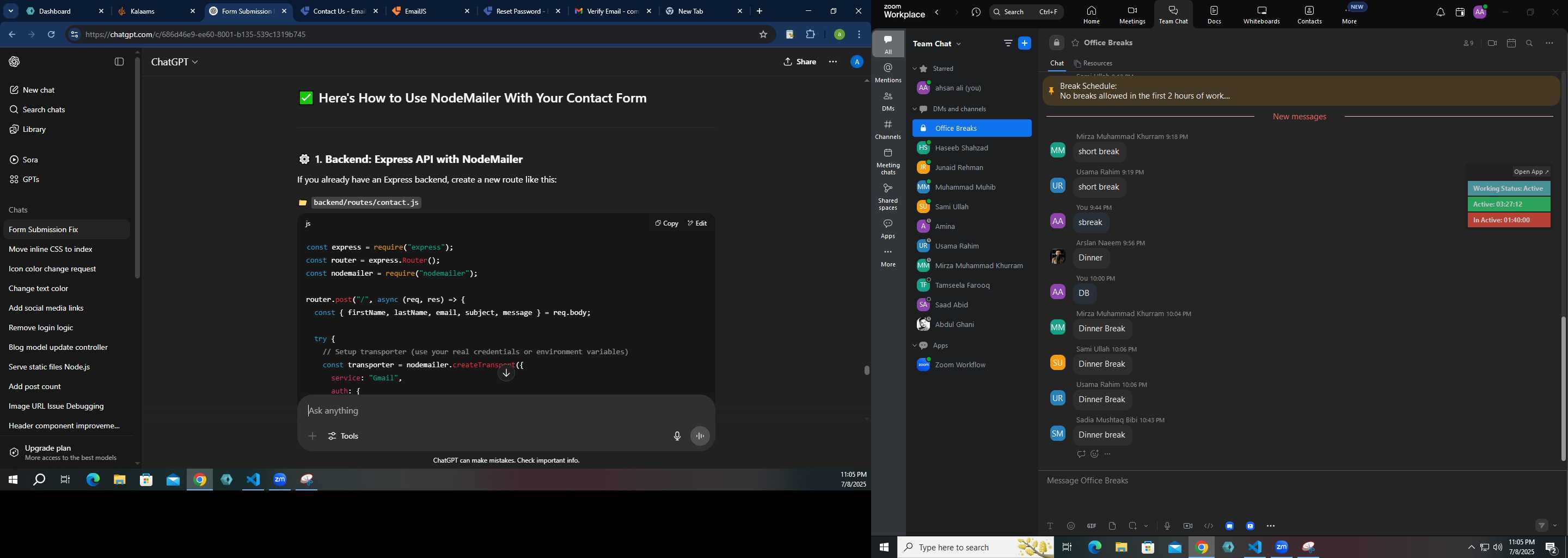
Task: Click New chat in ChatGPT sidebar
Action: click(66, 90)
